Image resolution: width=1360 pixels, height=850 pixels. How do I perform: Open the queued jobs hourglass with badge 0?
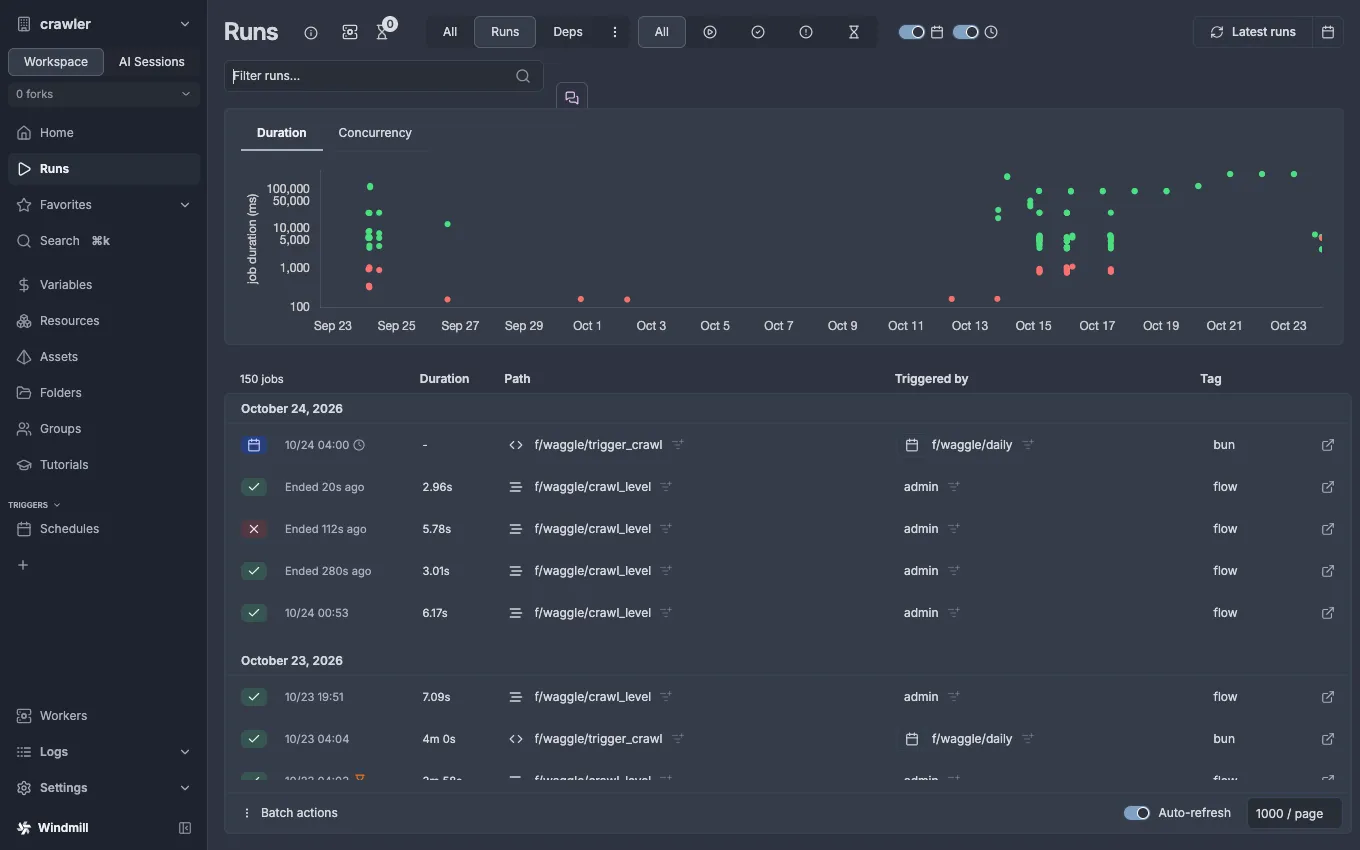[x=383, y=32]
